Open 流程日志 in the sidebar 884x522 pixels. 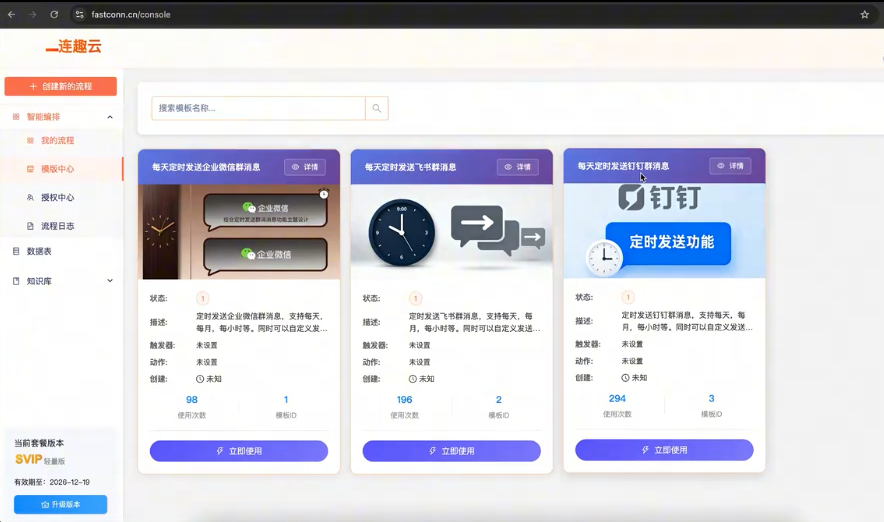point(57,226)
